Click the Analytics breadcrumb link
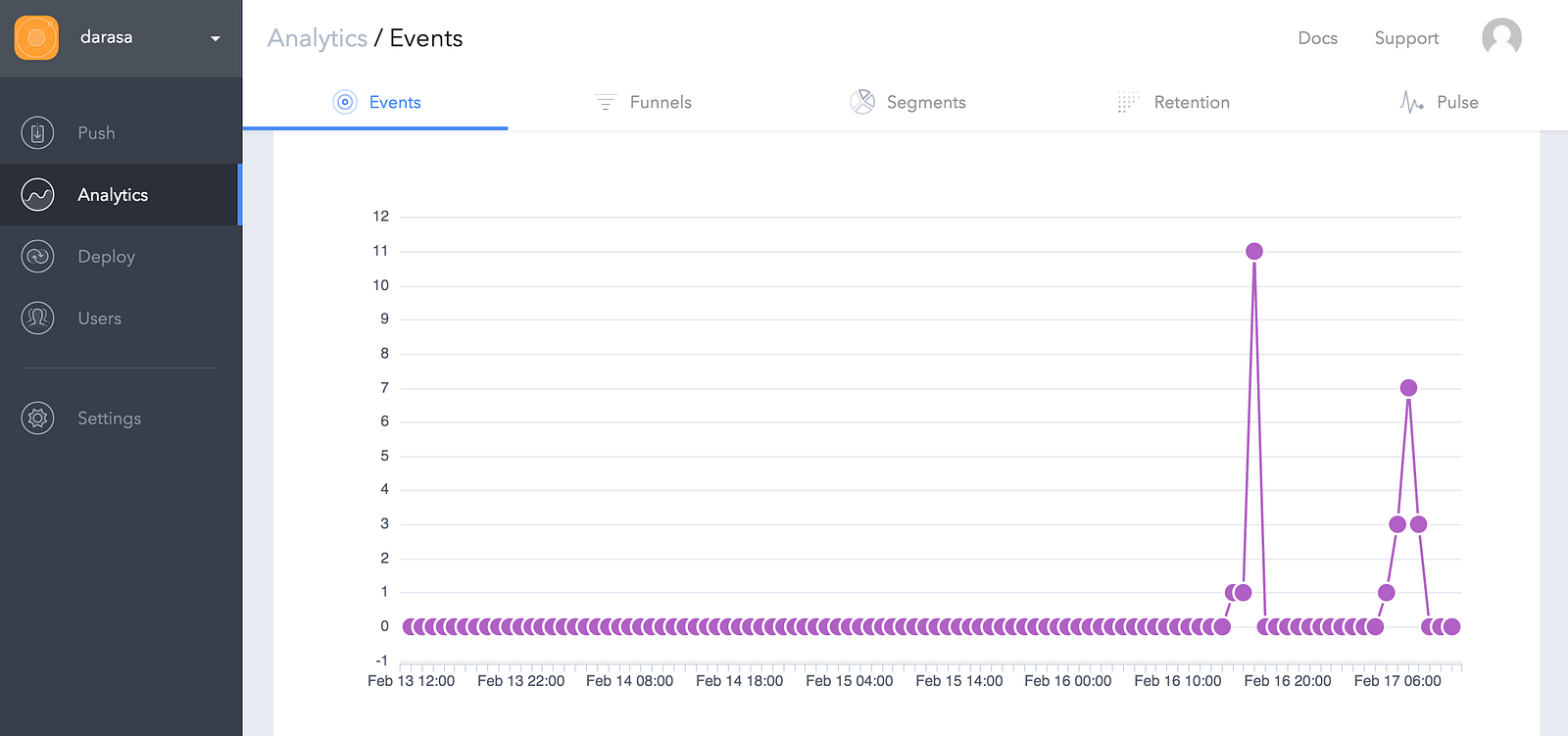 pyautogui.click(x=318, y=38)
